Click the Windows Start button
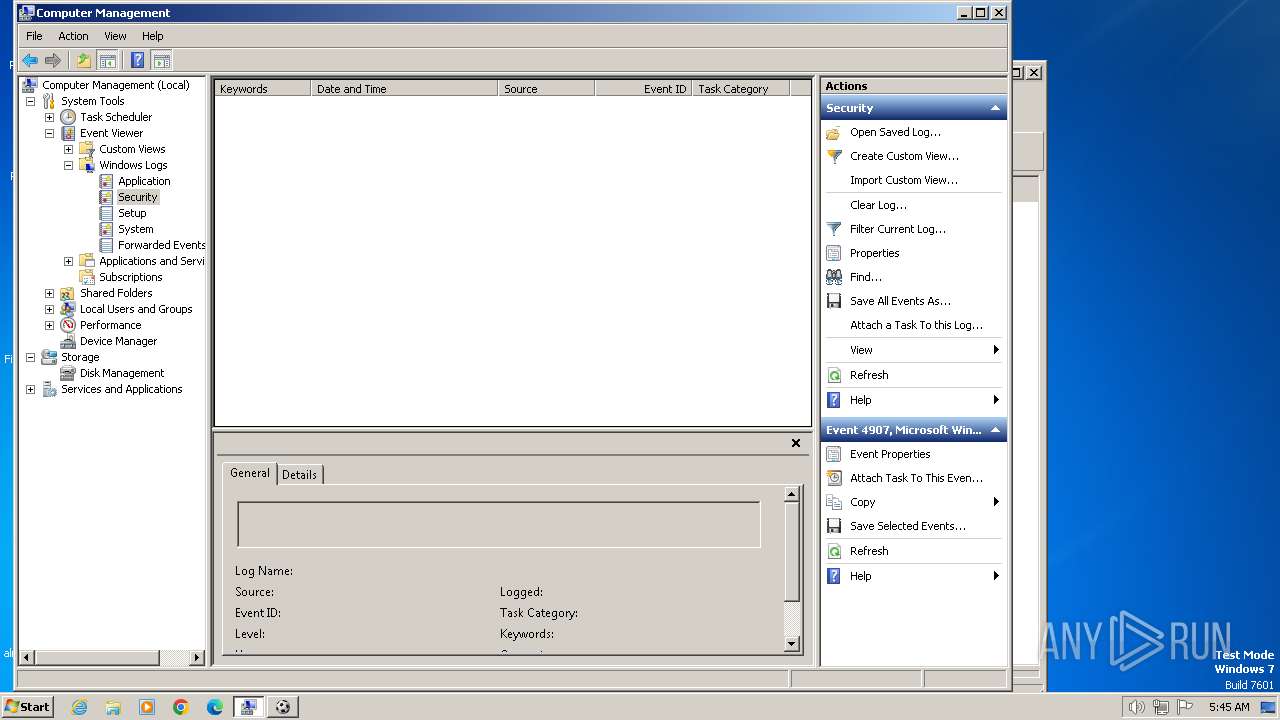The image size is (1280, 720). 27,707
